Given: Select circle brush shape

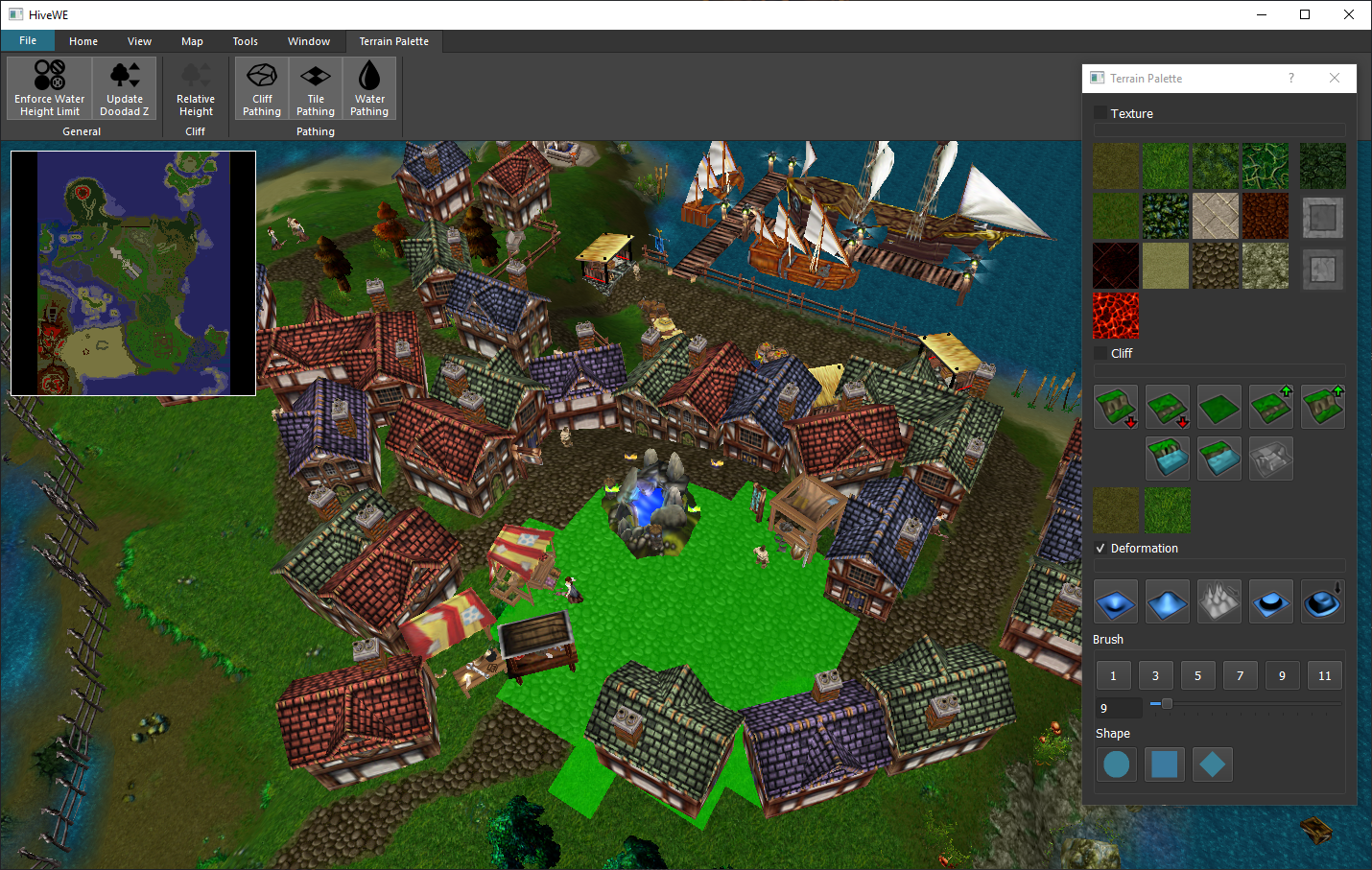Looking at the screenshot, I should tap(1117, 764).
